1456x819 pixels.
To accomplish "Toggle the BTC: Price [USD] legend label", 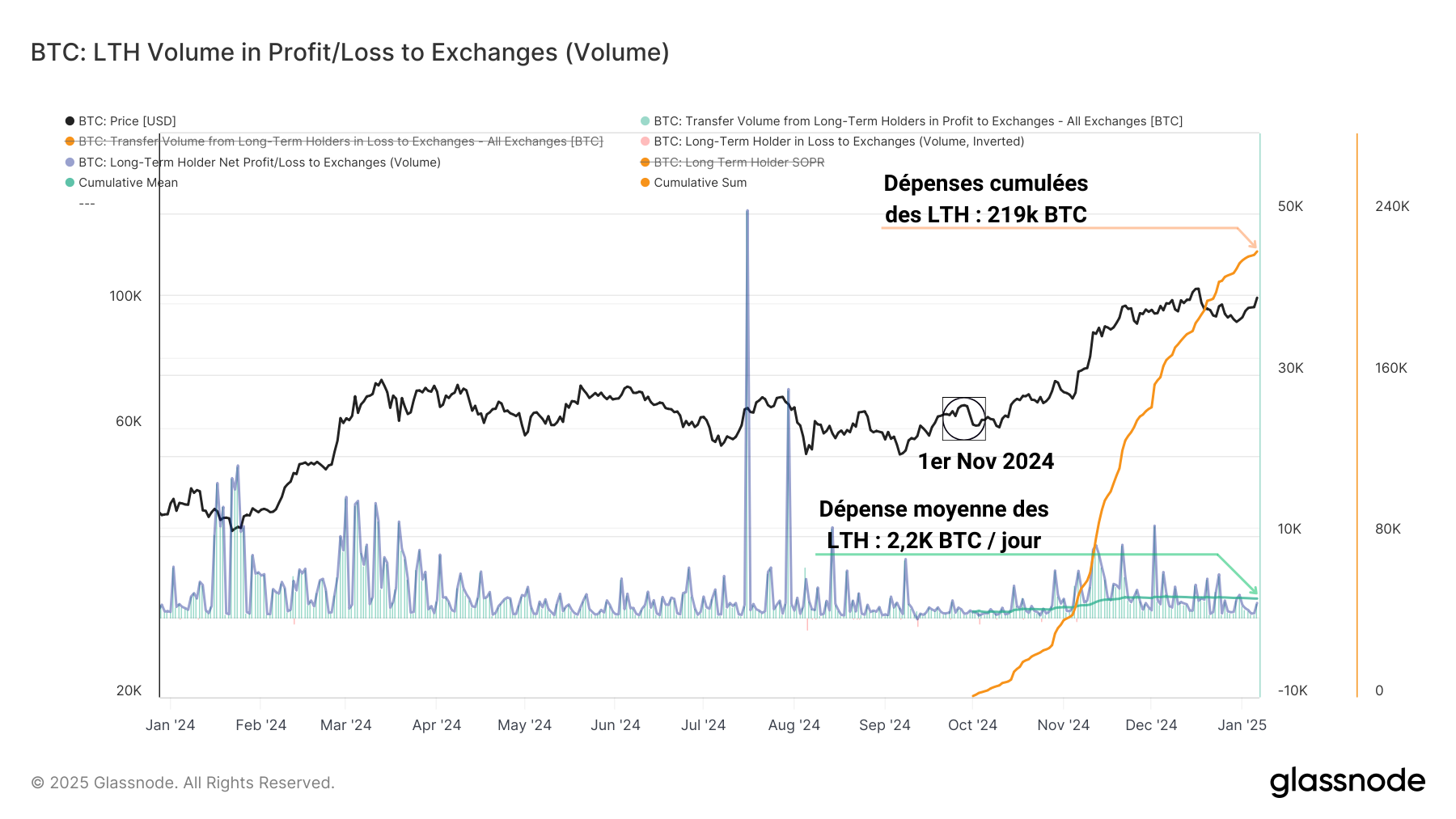I will [x=127, y=121].
